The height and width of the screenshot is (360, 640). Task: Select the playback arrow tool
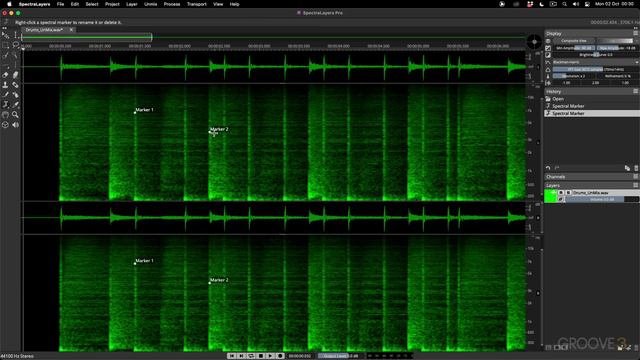[5, 36]
